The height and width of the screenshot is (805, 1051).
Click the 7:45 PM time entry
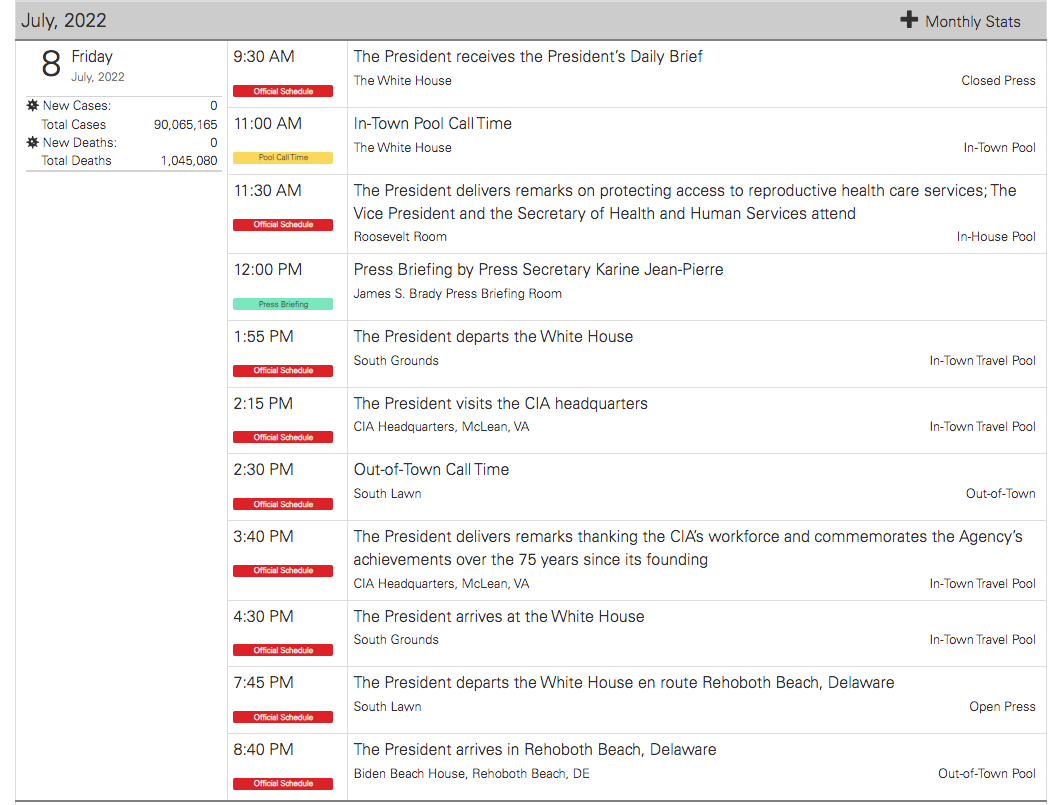tap(263, 683)
